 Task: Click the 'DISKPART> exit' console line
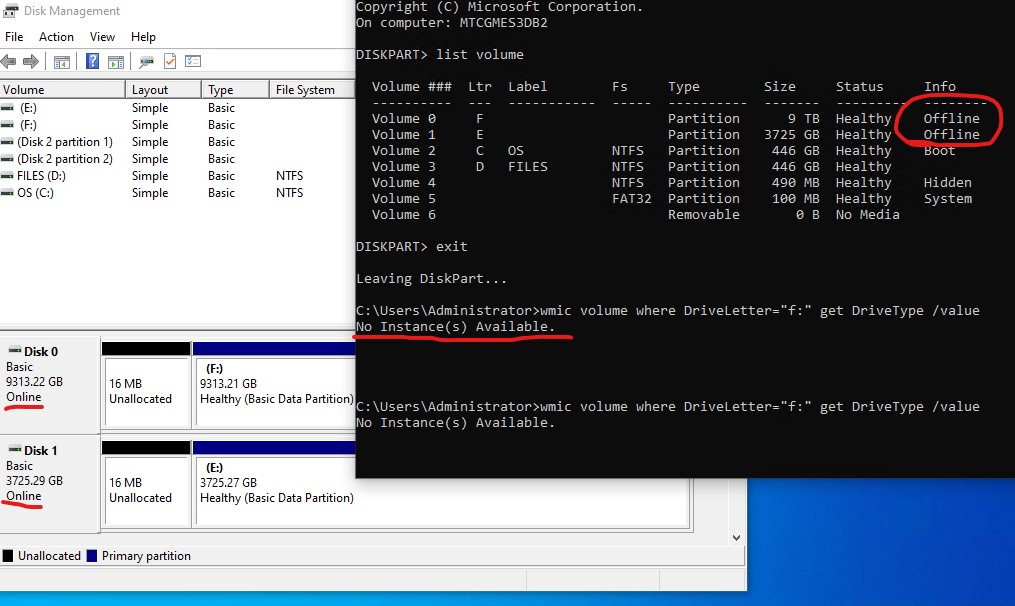point(412,247)
